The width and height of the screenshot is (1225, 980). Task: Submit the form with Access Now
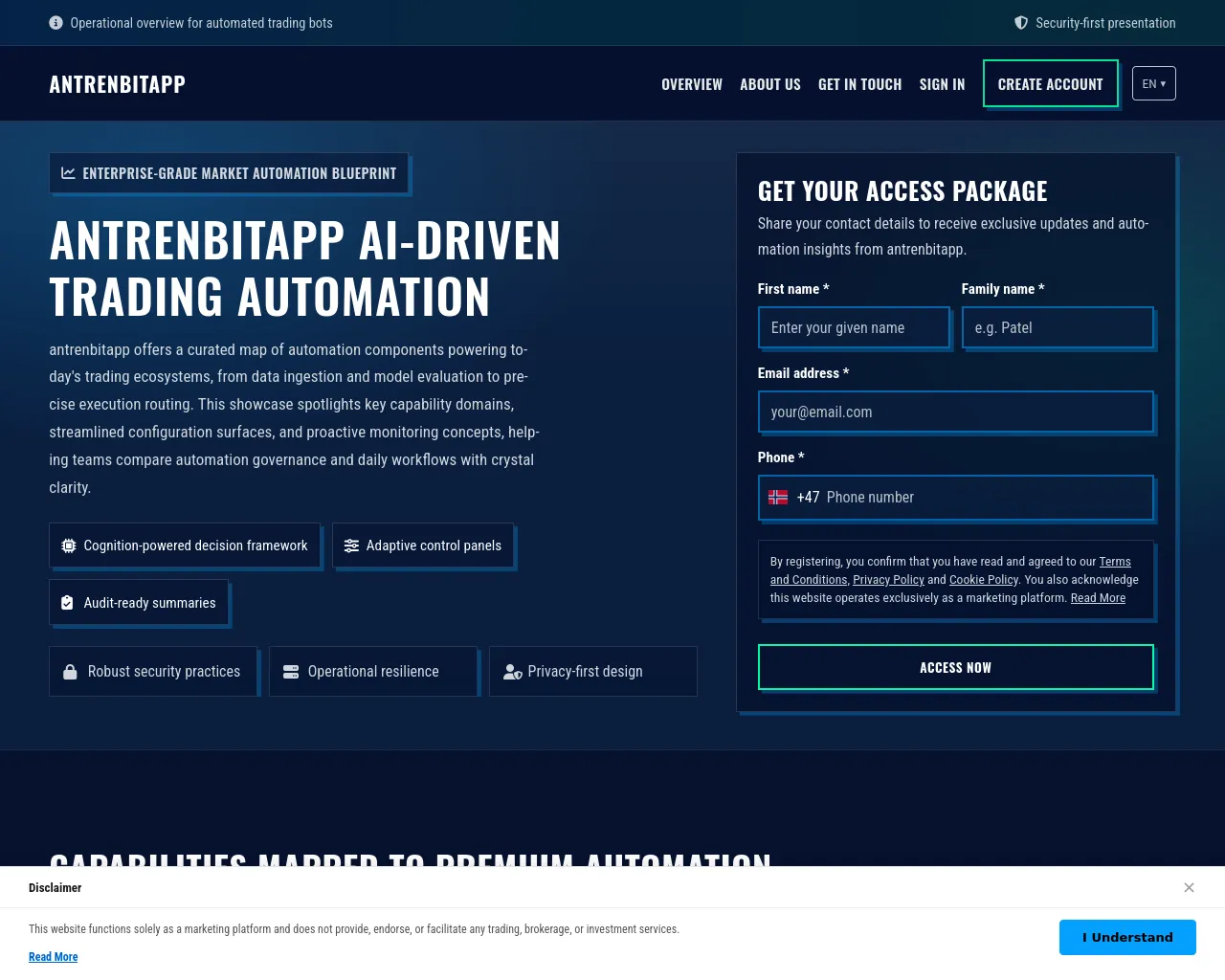(x=956, y=667)
